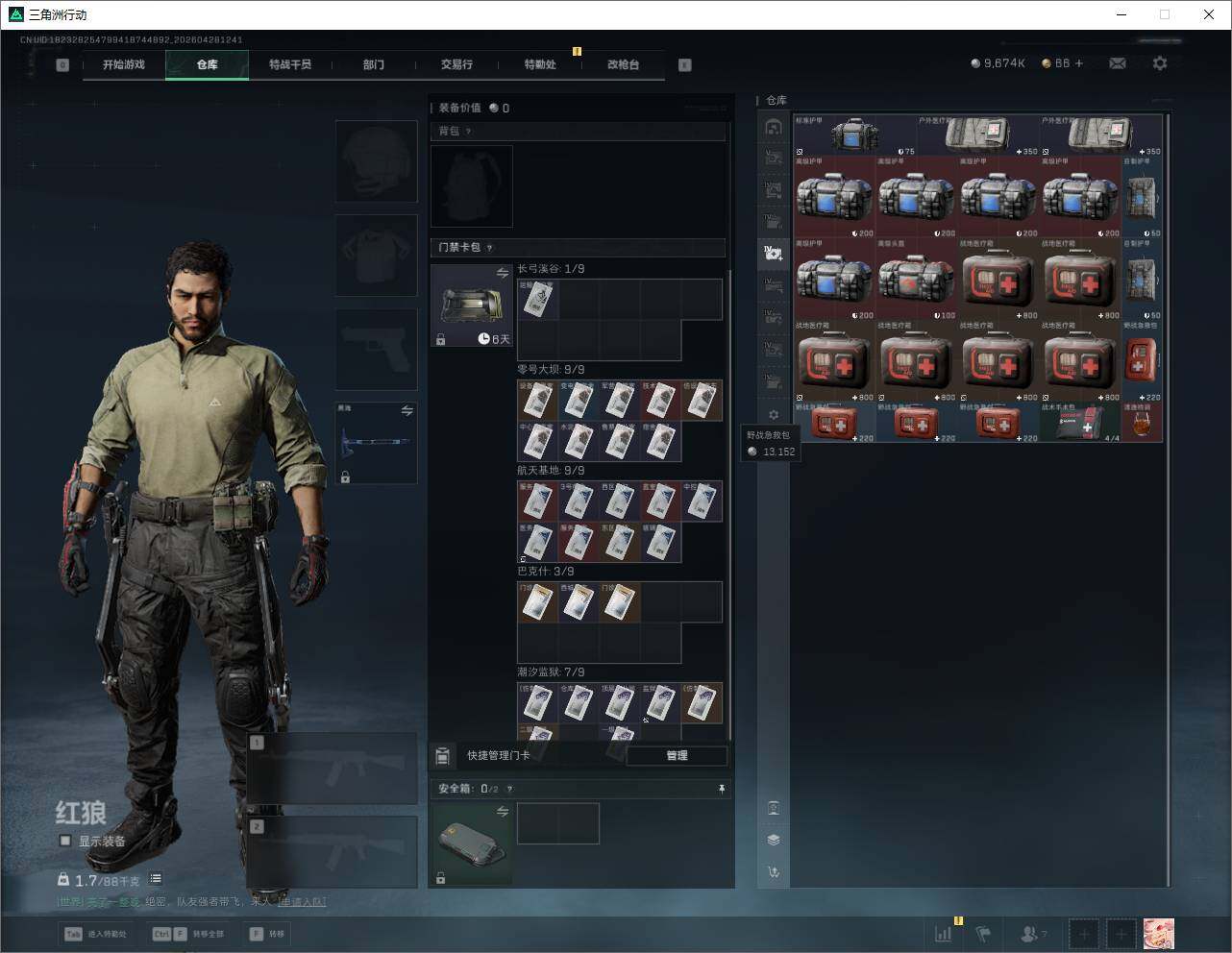Select the 仓库 tab
Viewport: 1232px width, 953px height.
(x=208, y=64)
